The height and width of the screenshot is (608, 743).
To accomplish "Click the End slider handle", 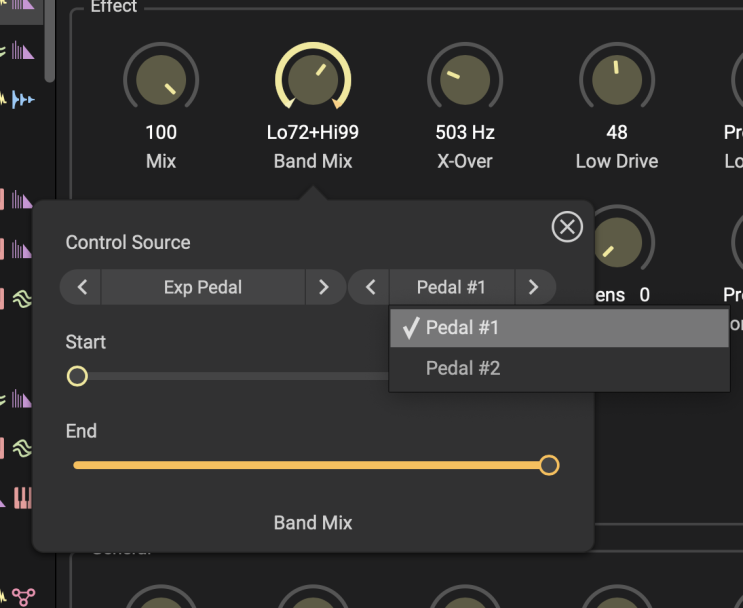I will pyautogui.click(x=548, y=465).
